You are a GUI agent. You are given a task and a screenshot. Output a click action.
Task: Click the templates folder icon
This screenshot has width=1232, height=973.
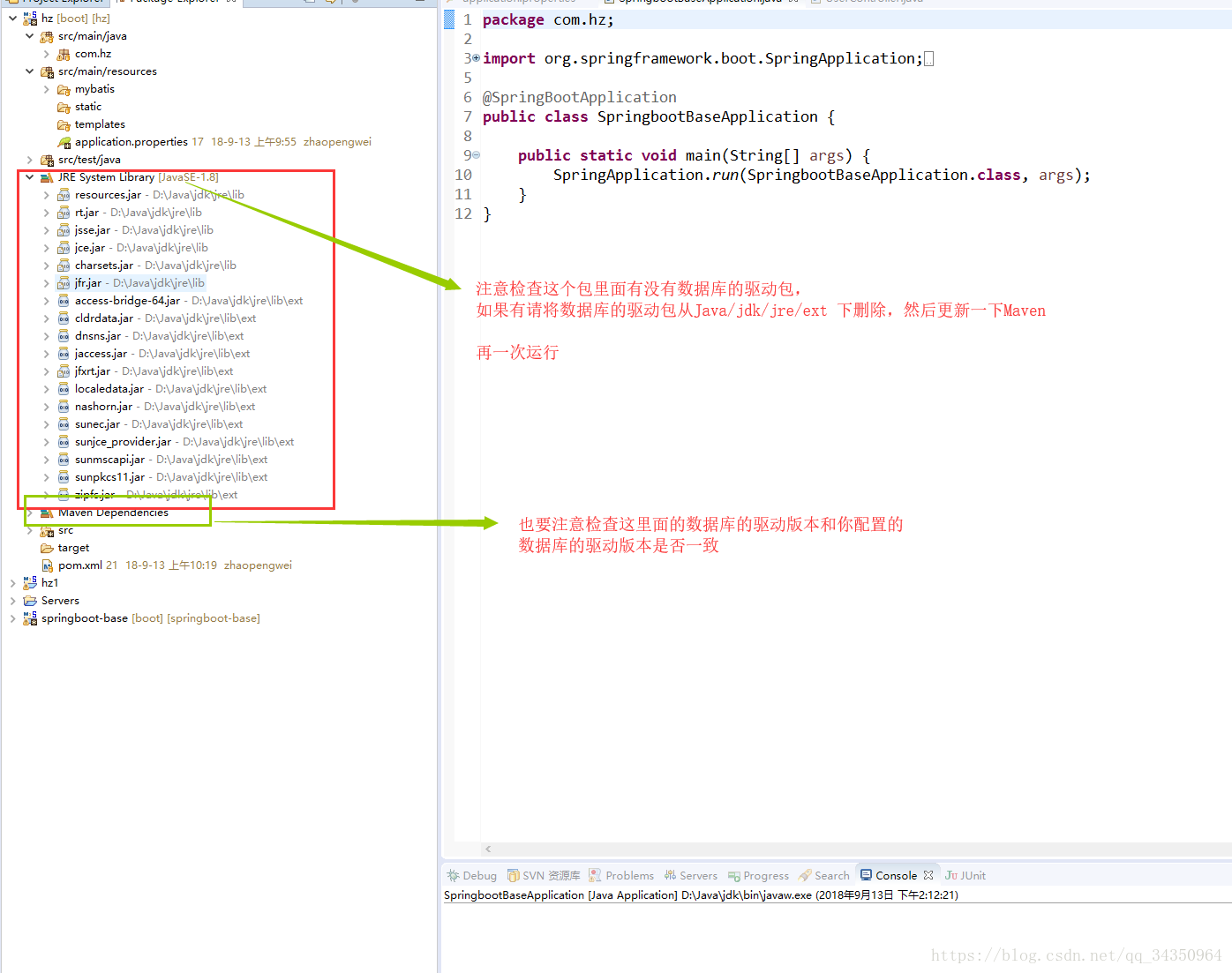[64, 124]
